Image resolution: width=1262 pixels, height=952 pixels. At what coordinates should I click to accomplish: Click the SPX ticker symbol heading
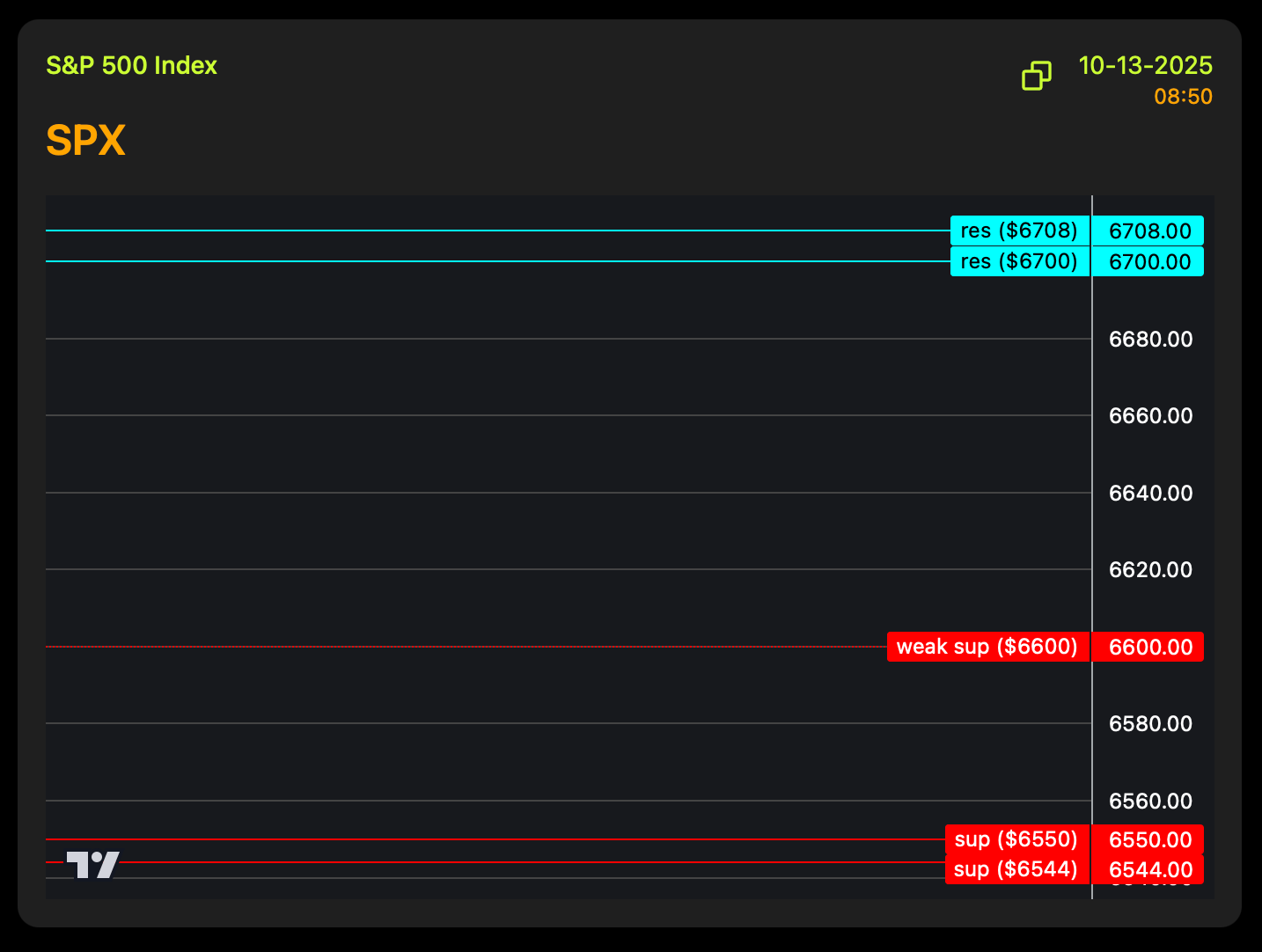tap(85, 141)
